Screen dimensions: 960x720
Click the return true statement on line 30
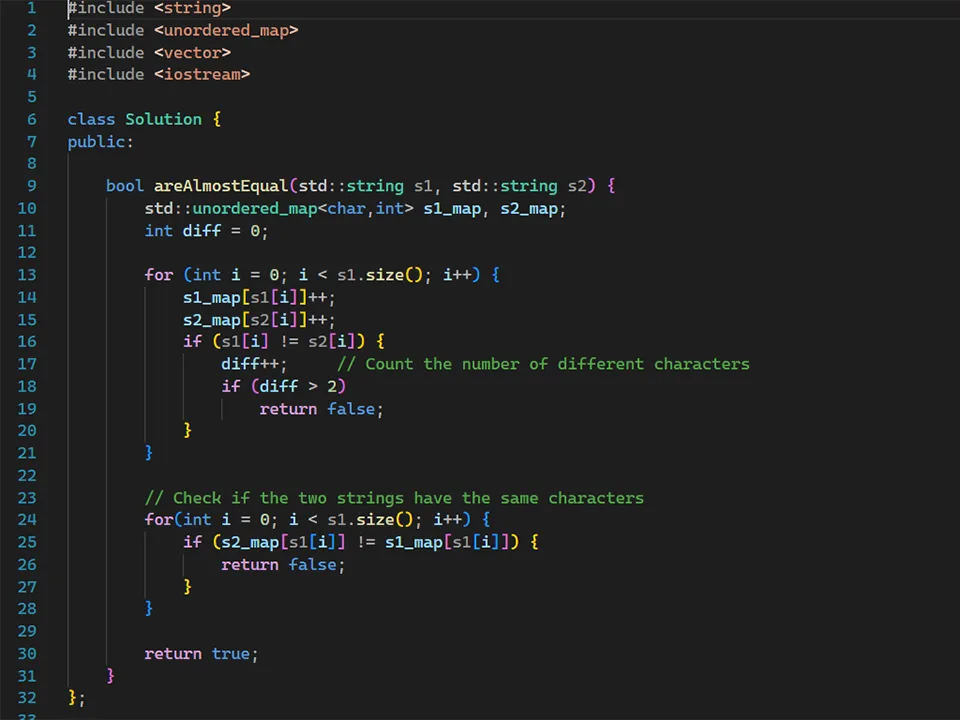[x=200, y=653]
